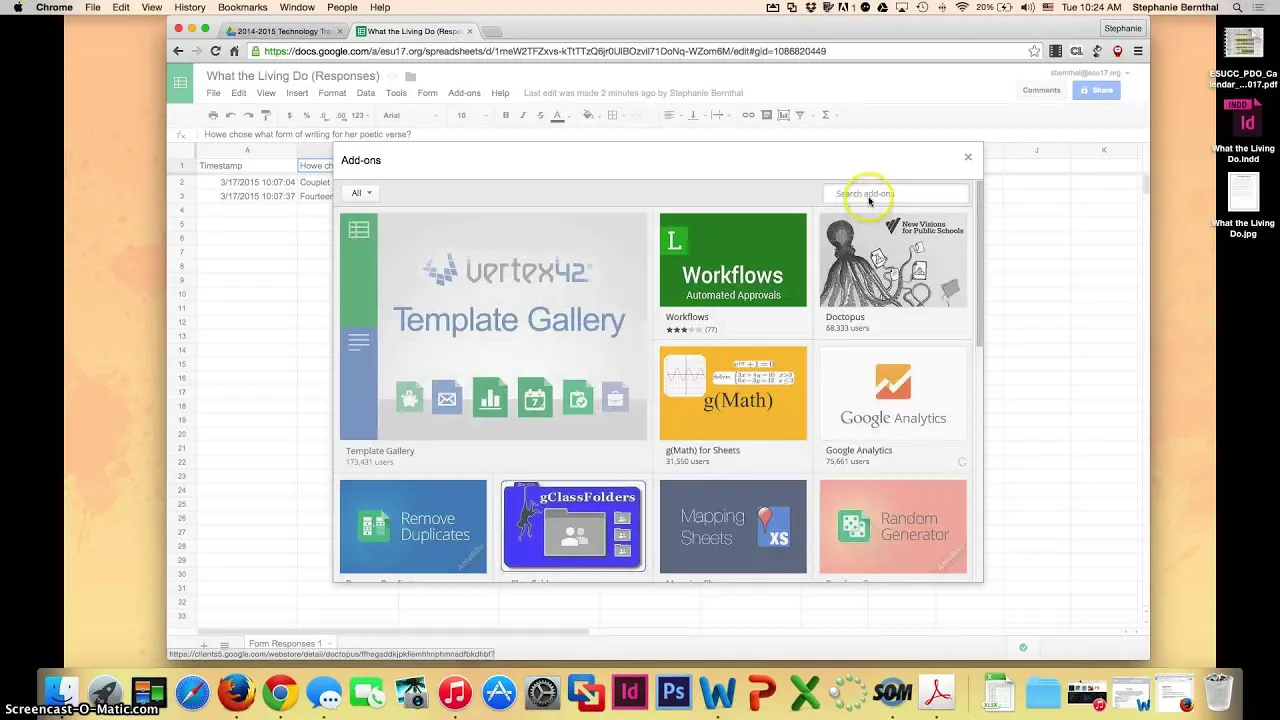This screenshot has width=1280, height=720.
Task: Click the insert link icon
Action: [748, 115]
